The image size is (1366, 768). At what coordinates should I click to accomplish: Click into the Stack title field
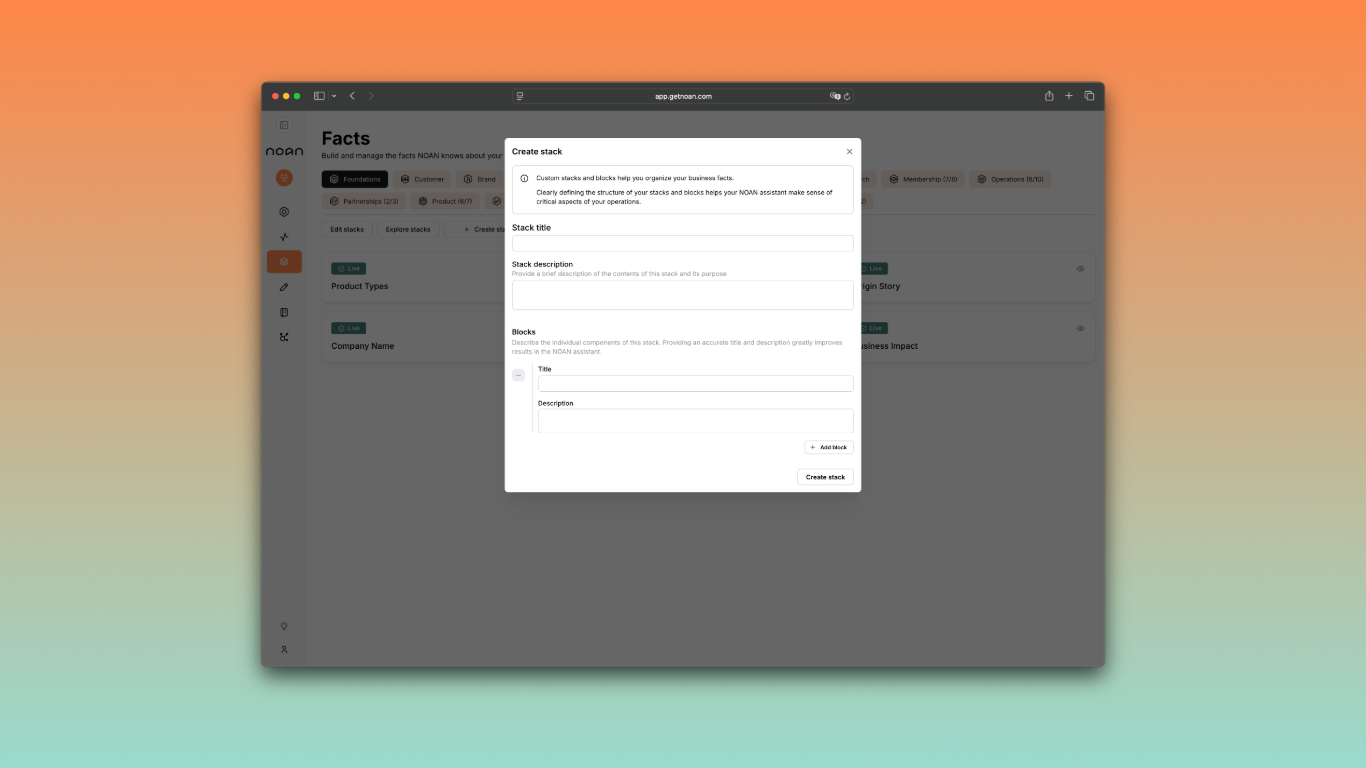[682, 243]
